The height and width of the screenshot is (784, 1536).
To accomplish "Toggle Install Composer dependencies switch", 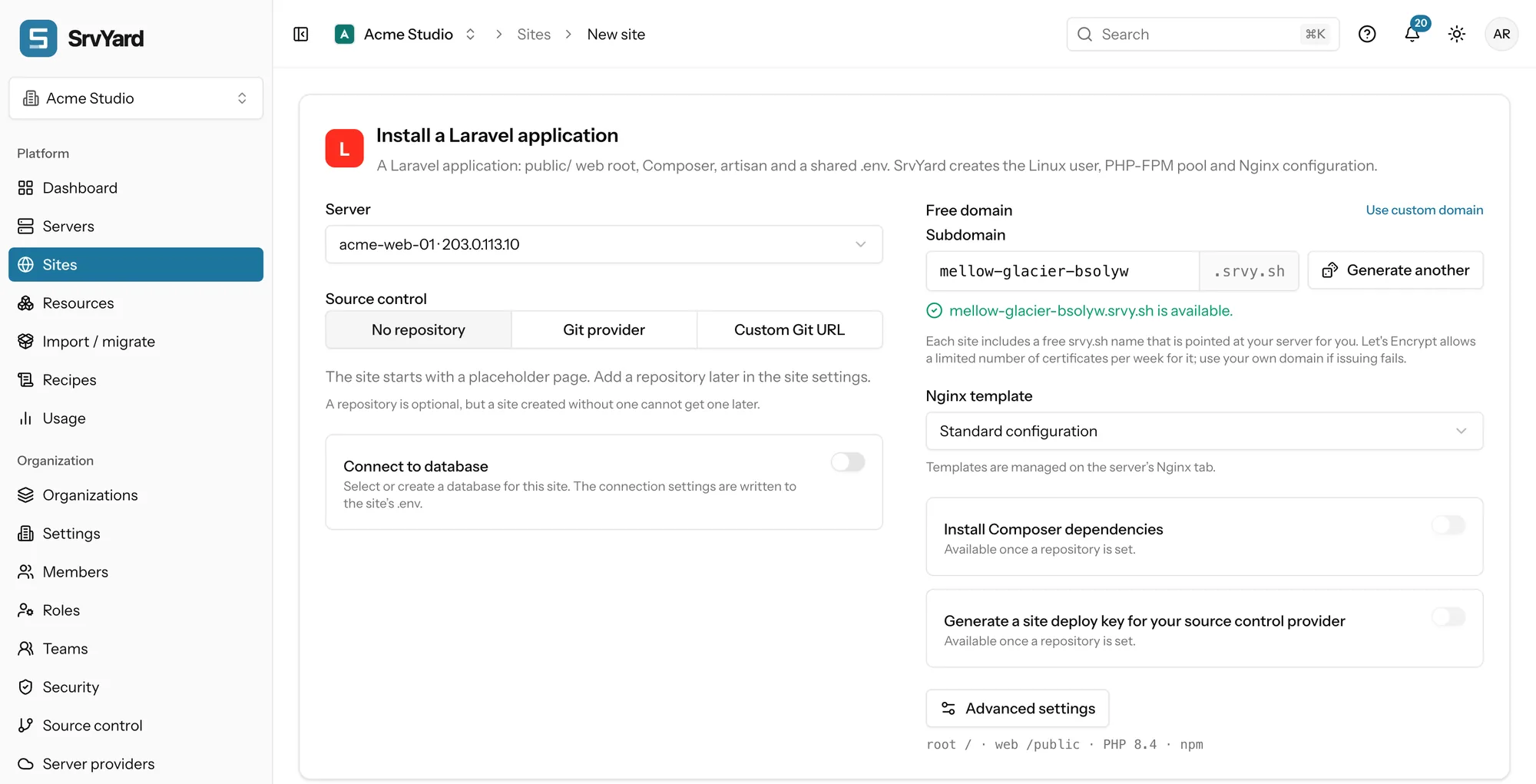I will (x=1448, y=525).
